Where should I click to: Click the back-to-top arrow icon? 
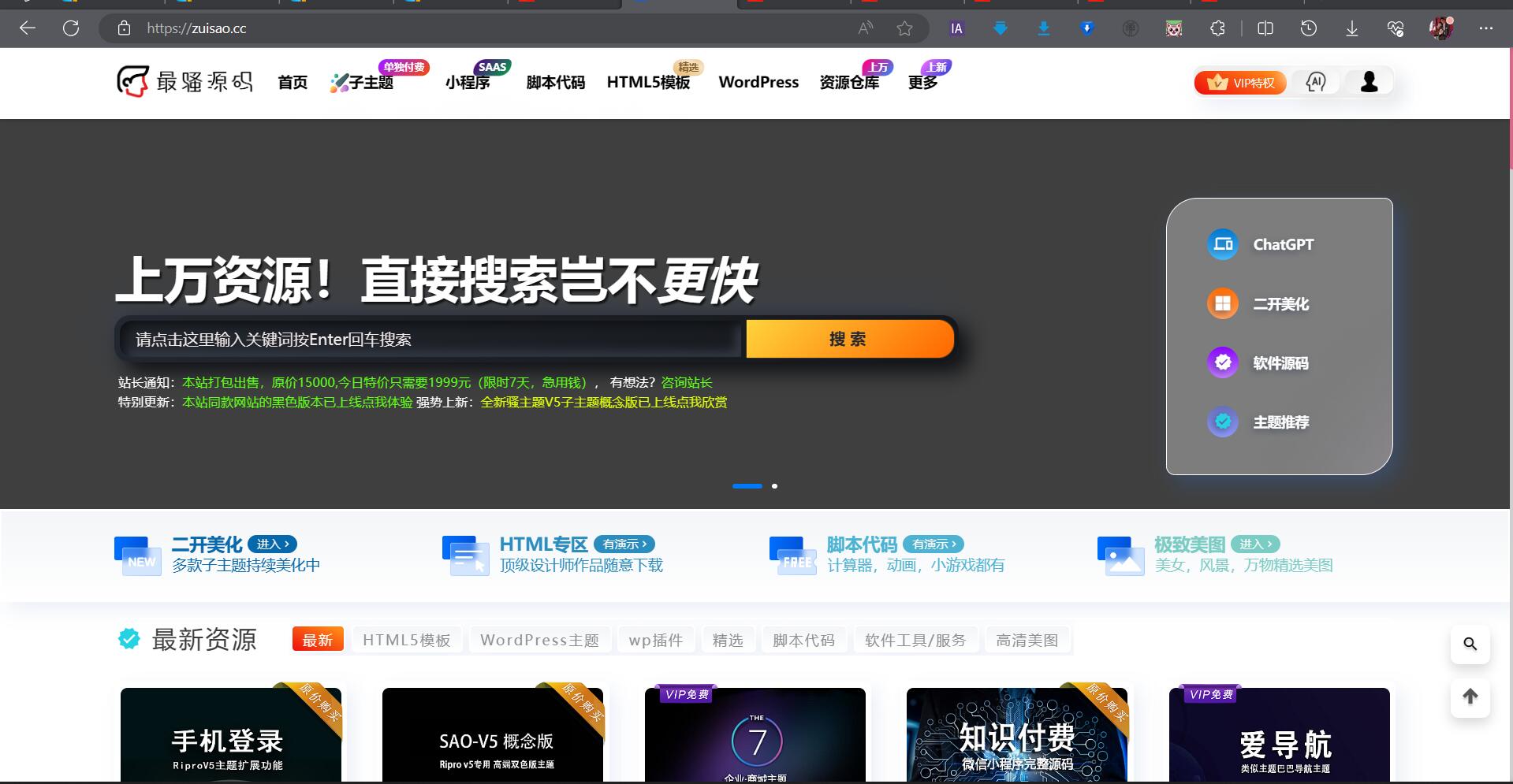coord(1470,697)
